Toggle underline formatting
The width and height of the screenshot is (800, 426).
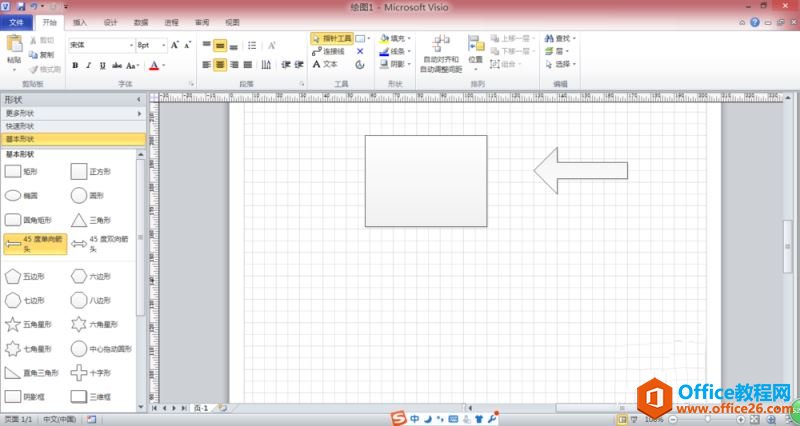point(102,66)
